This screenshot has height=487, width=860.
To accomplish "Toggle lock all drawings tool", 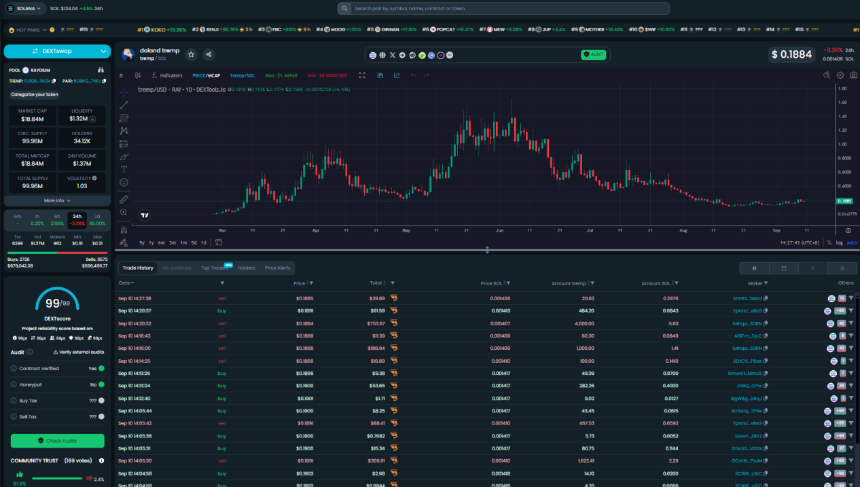I will coord(124,242).
